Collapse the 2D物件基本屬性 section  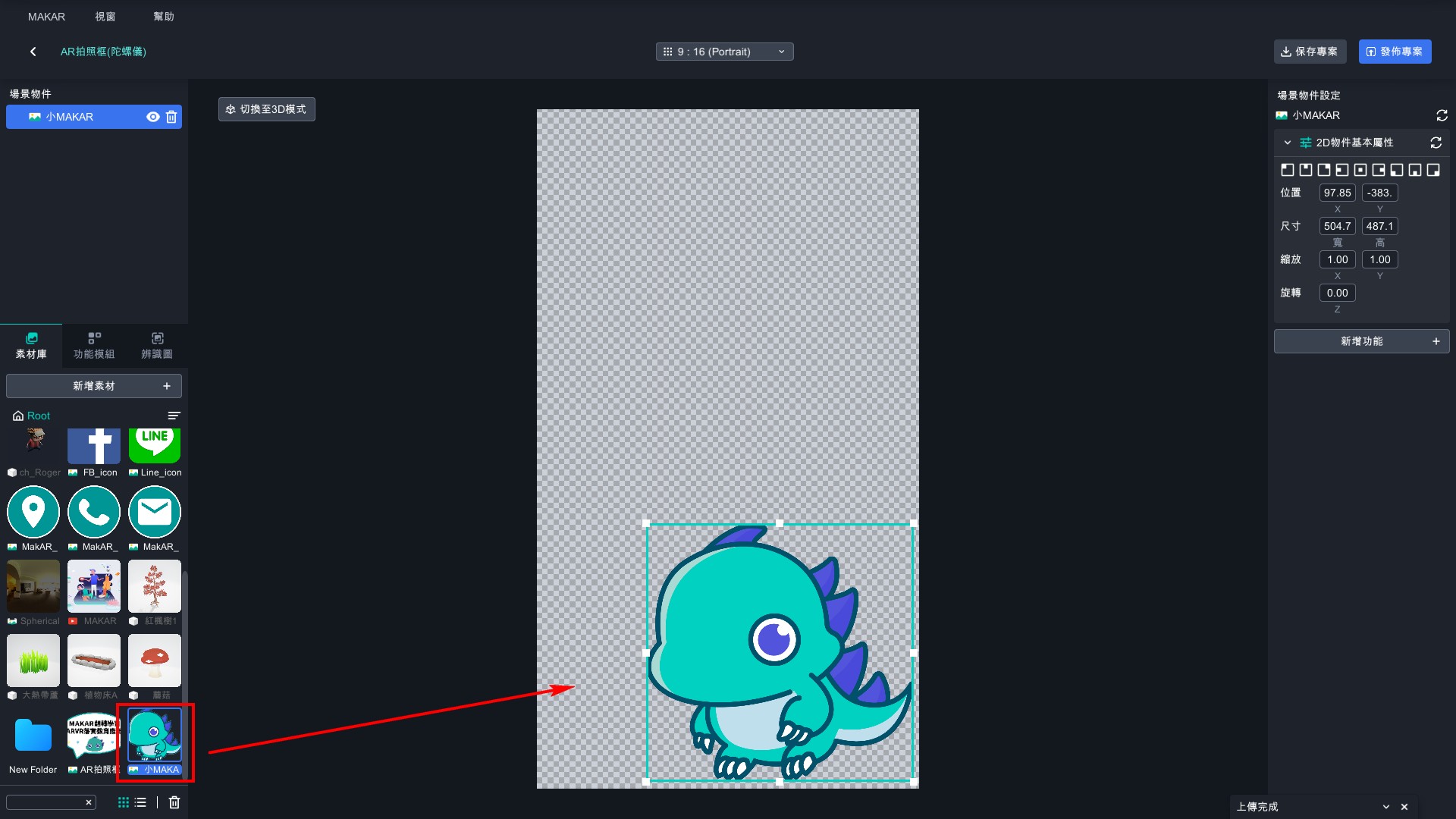pyautogui.click(x=1287, y=143)
